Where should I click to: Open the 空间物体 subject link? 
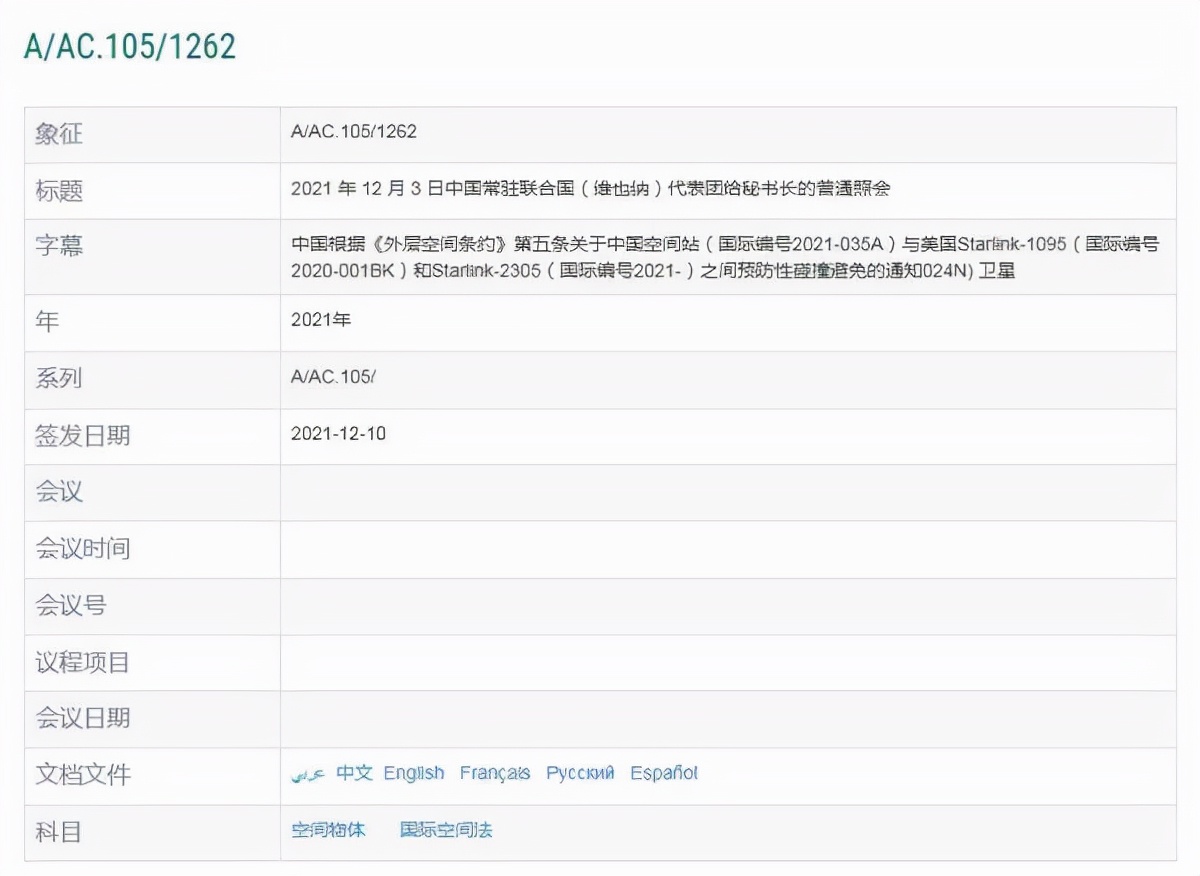(330, 830)
